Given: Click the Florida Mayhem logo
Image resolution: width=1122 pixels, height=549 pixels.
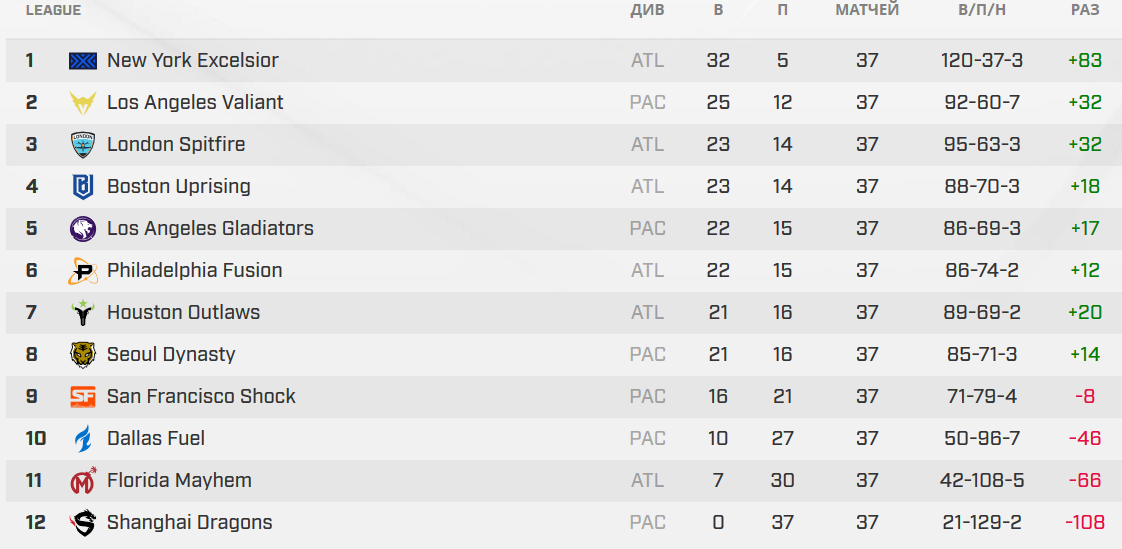Looking at the screenshot, I should pyautogui.click(x=82, y=481).
